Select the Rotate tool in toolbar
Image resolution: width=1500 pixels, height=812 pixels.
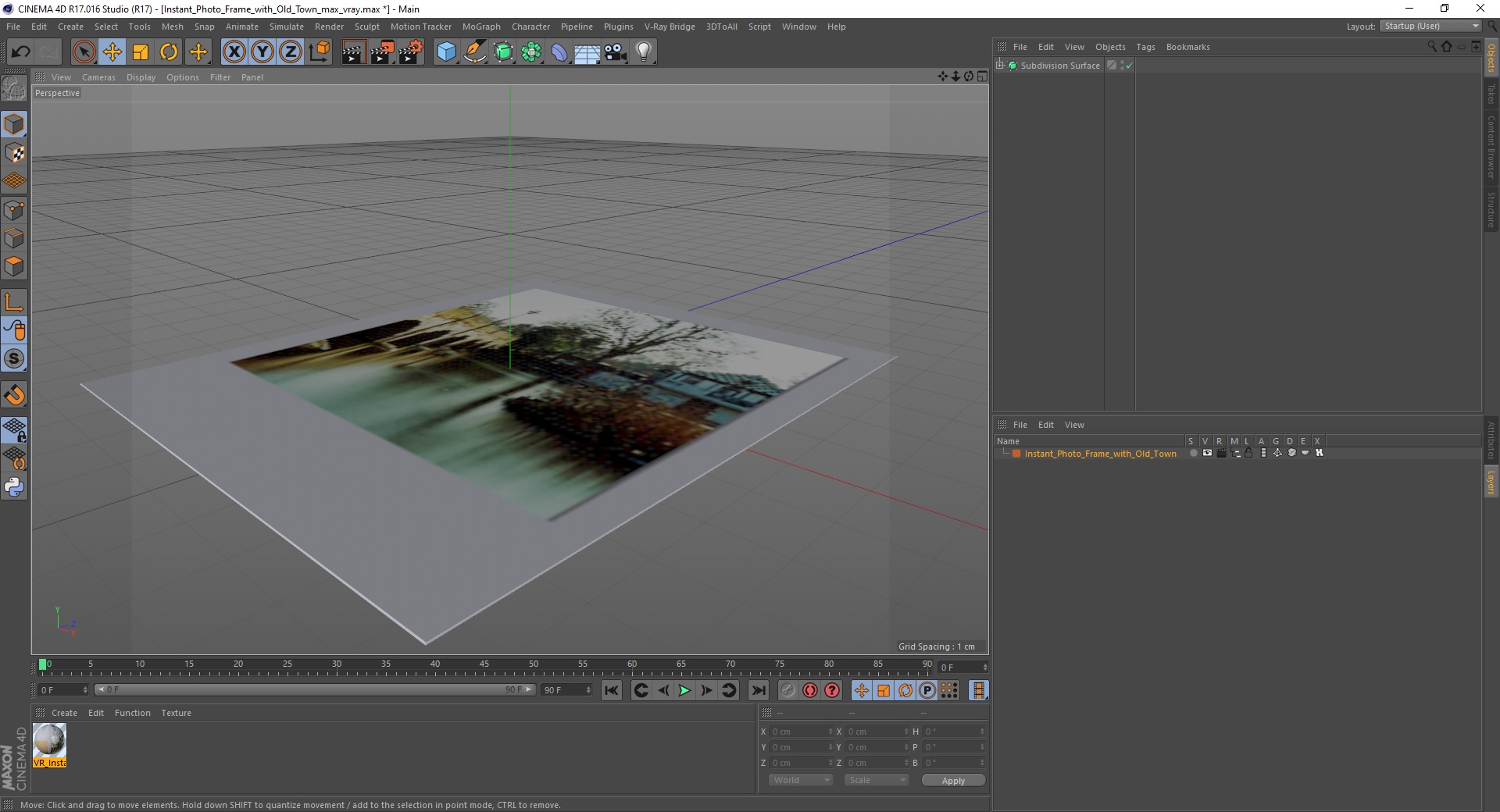click(169, 52)
